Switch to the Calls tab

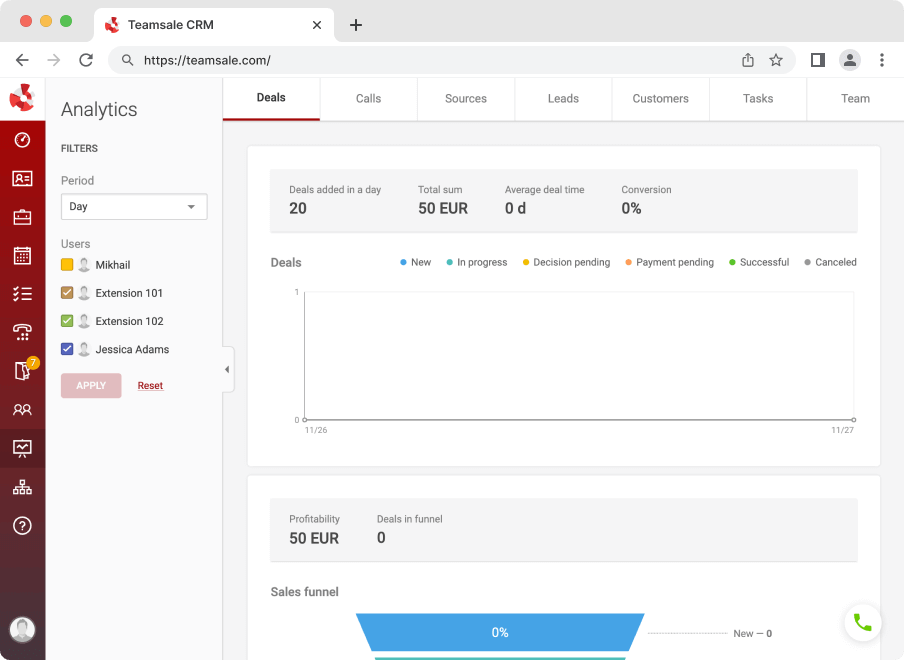click(368, 99)
